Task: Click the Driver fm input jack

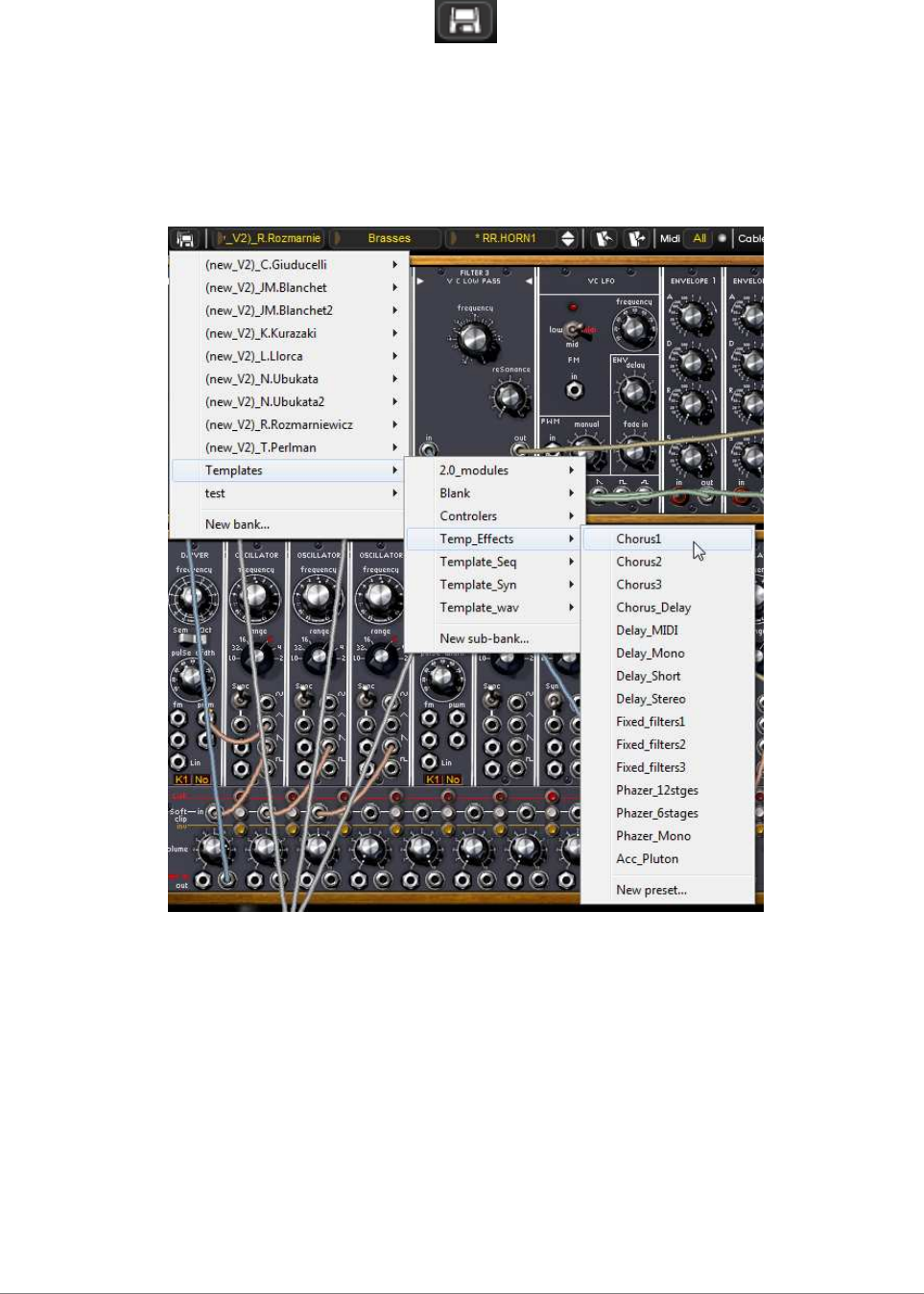Action: pyautogui.click(x=178, y=720)
